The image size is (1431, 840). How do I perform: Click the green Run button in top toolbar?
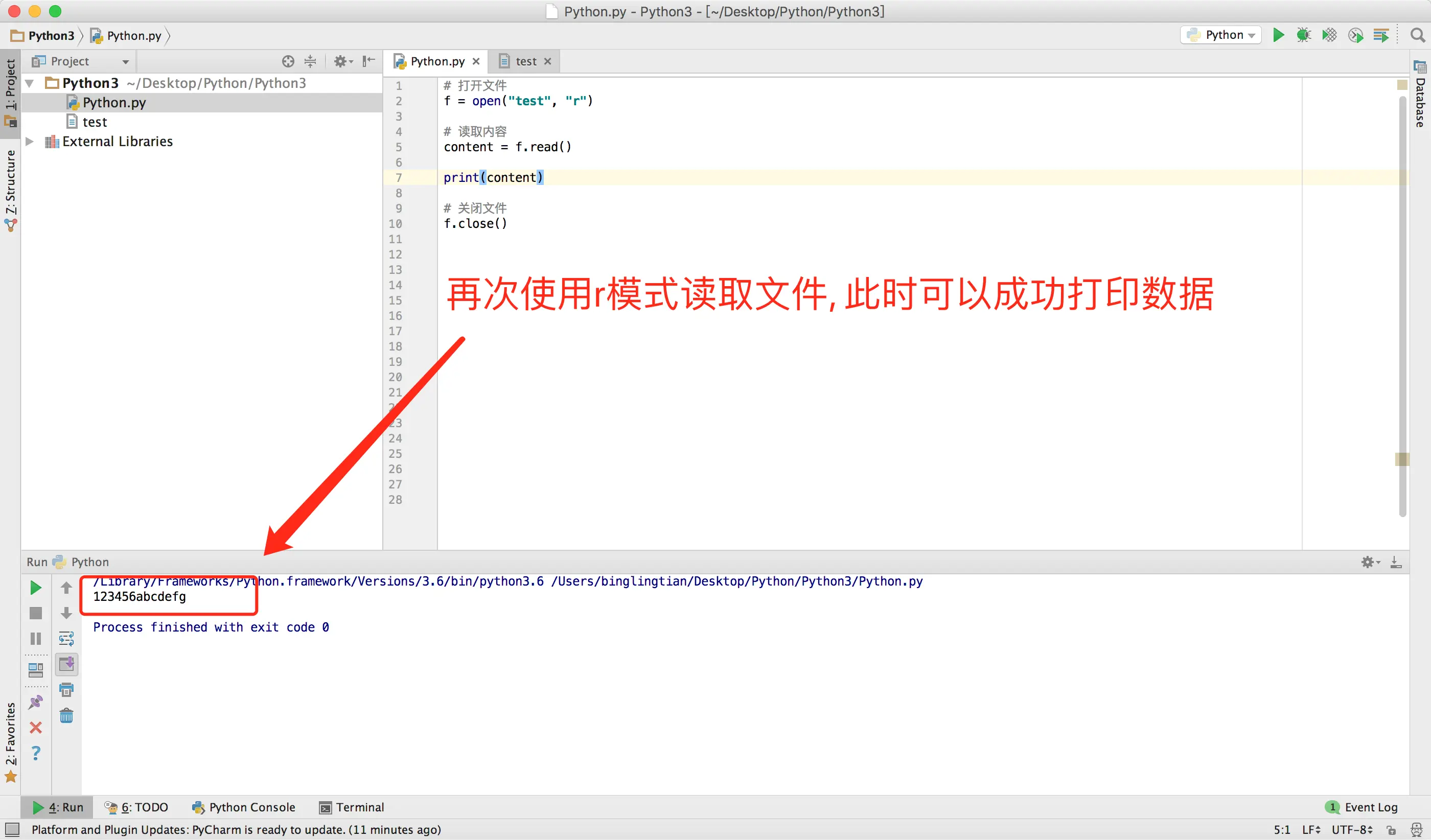(1278, 35)
